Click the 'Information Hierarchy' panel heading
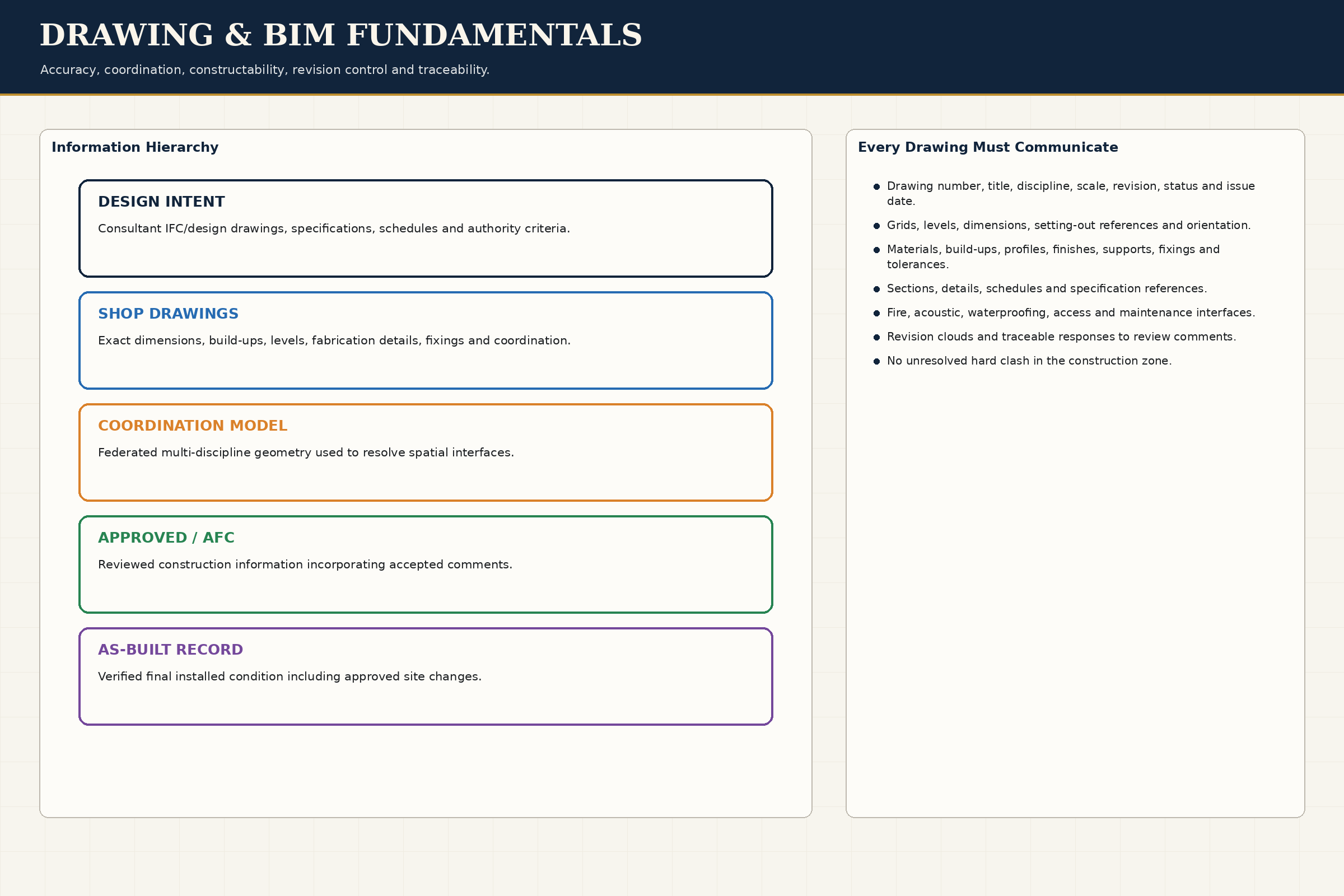Screen dimensions: 1344x896 pyautogui.click(x=135, y=147)
